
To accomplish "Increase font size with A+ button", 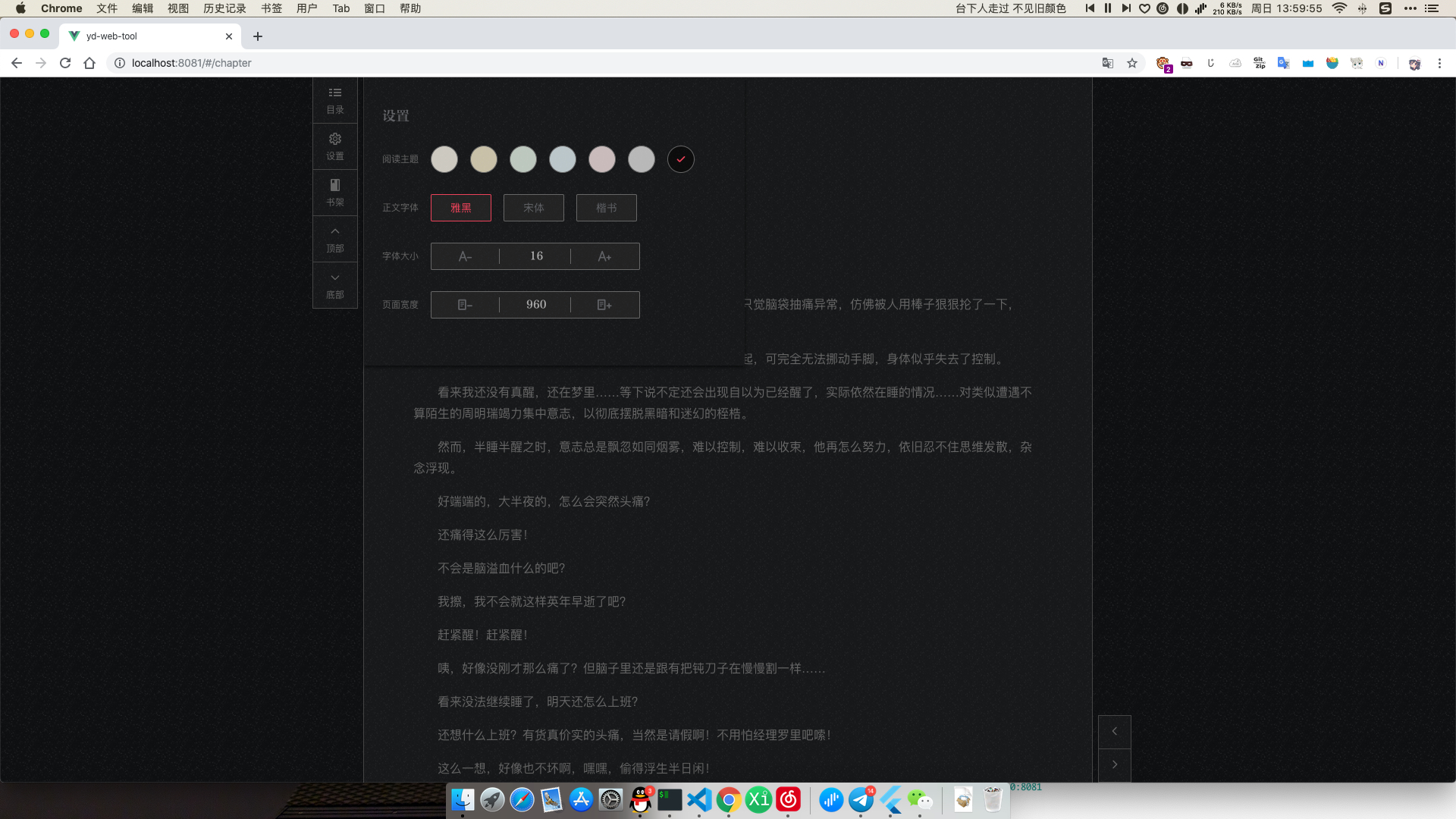I will pos(604,256).
